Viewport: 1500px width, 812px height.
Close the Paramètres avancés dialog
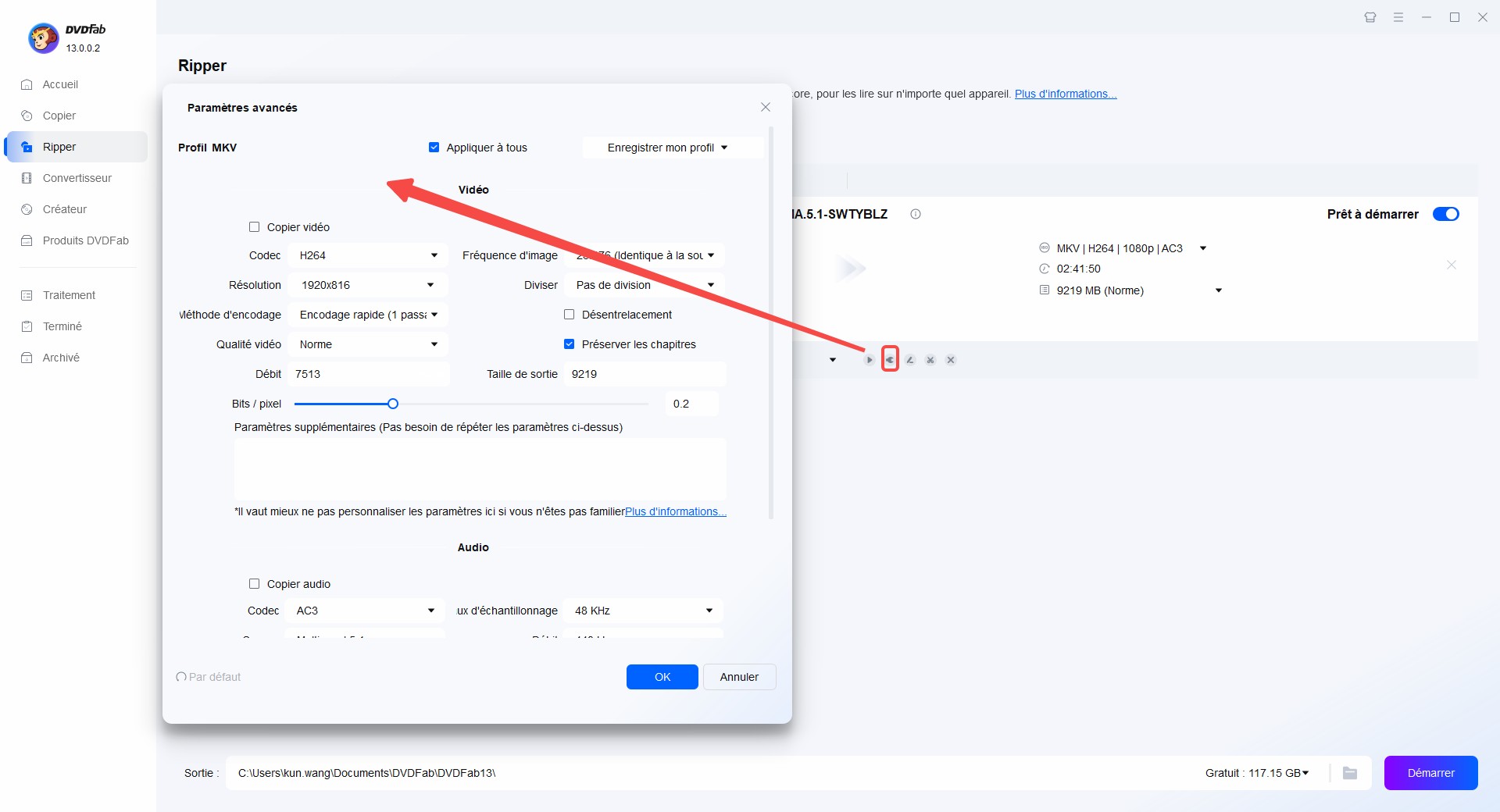[x=766, y=107]
